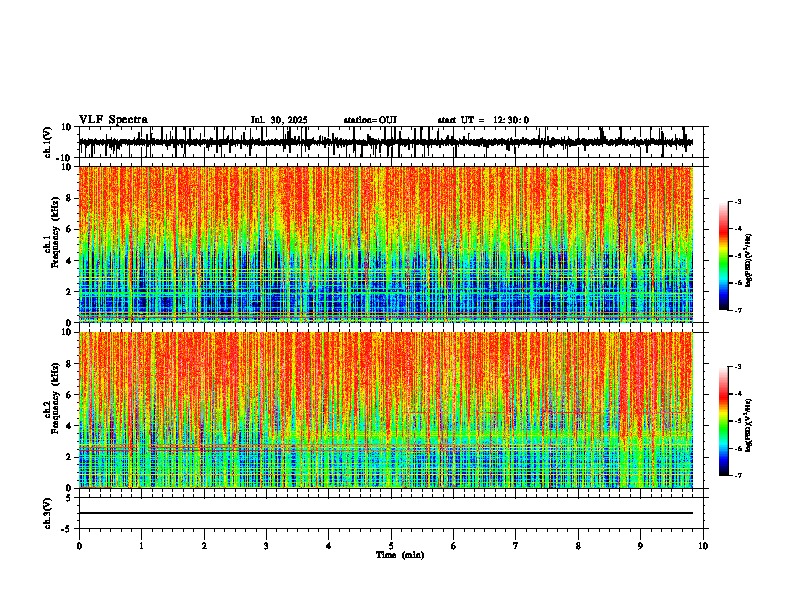Click the ch.1 colorbar log(PSD) unit label

point(749,261)
